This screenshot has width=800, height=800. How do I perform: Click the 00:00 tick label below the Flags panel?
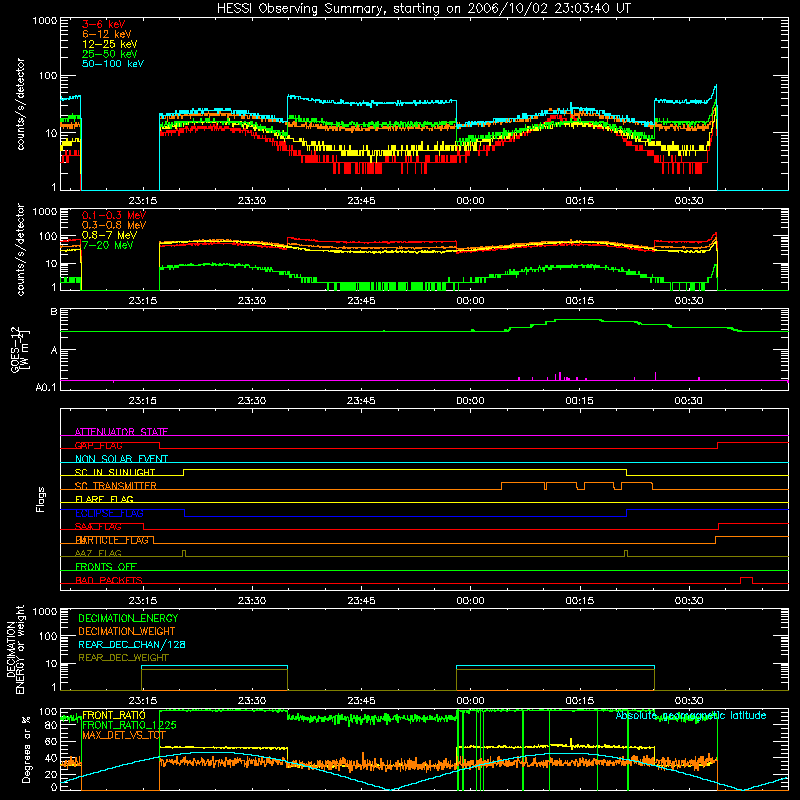[x=470, y=601]
